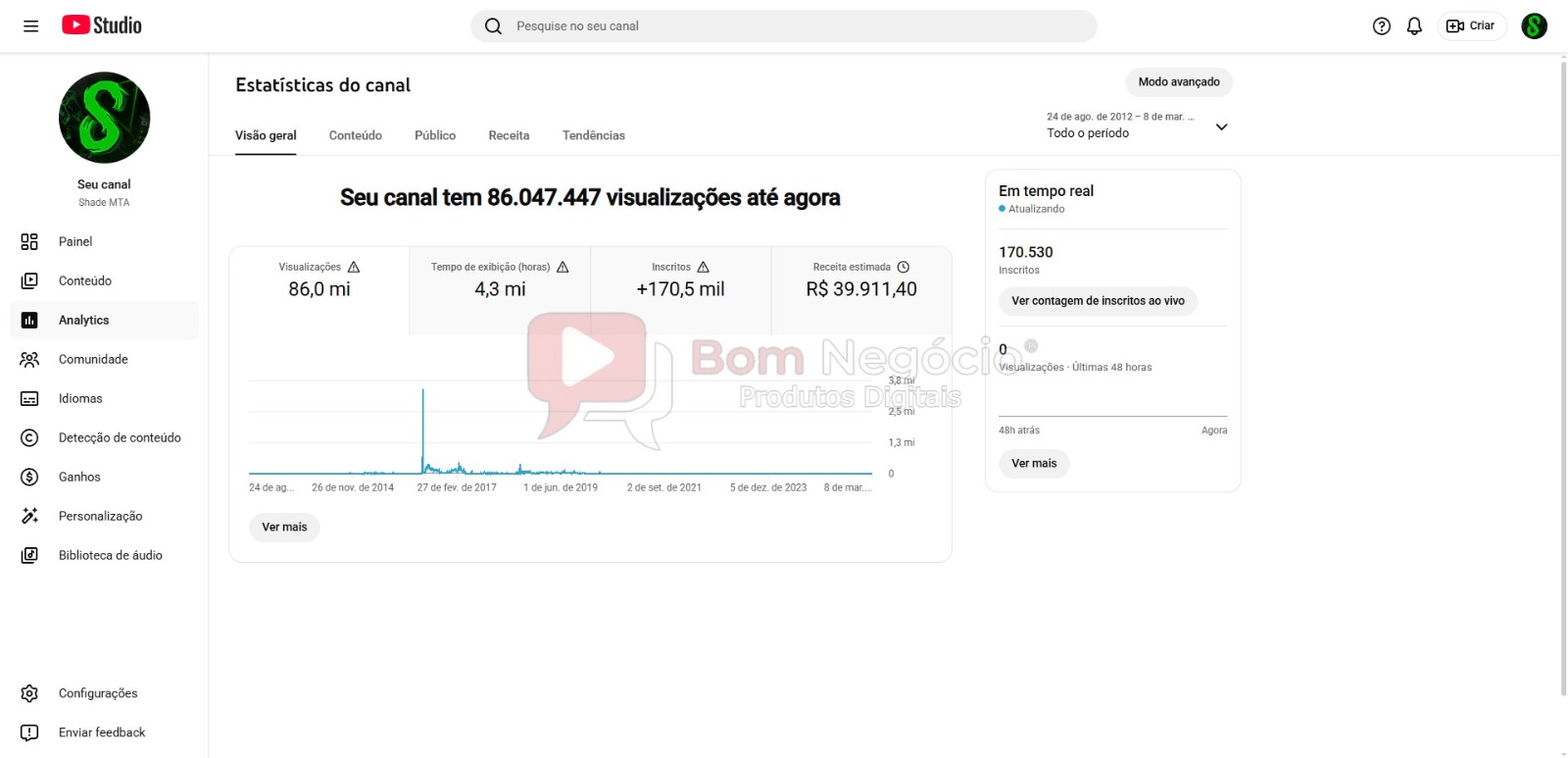Select the Visualizações metric card
Image resolution: width=1568 pixels, height=758 pixels.
pos(319,279)
